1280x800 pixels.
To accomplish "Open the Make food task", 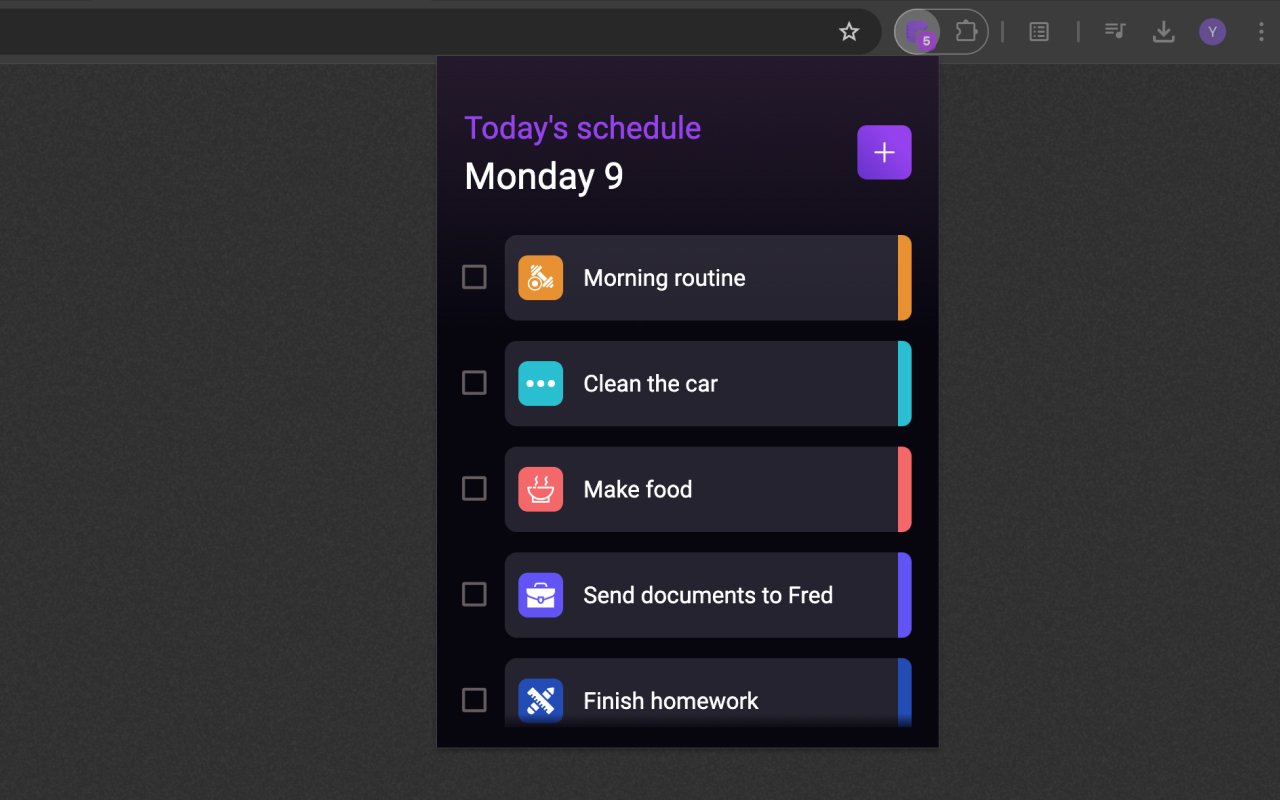I will tap(708, 489).
